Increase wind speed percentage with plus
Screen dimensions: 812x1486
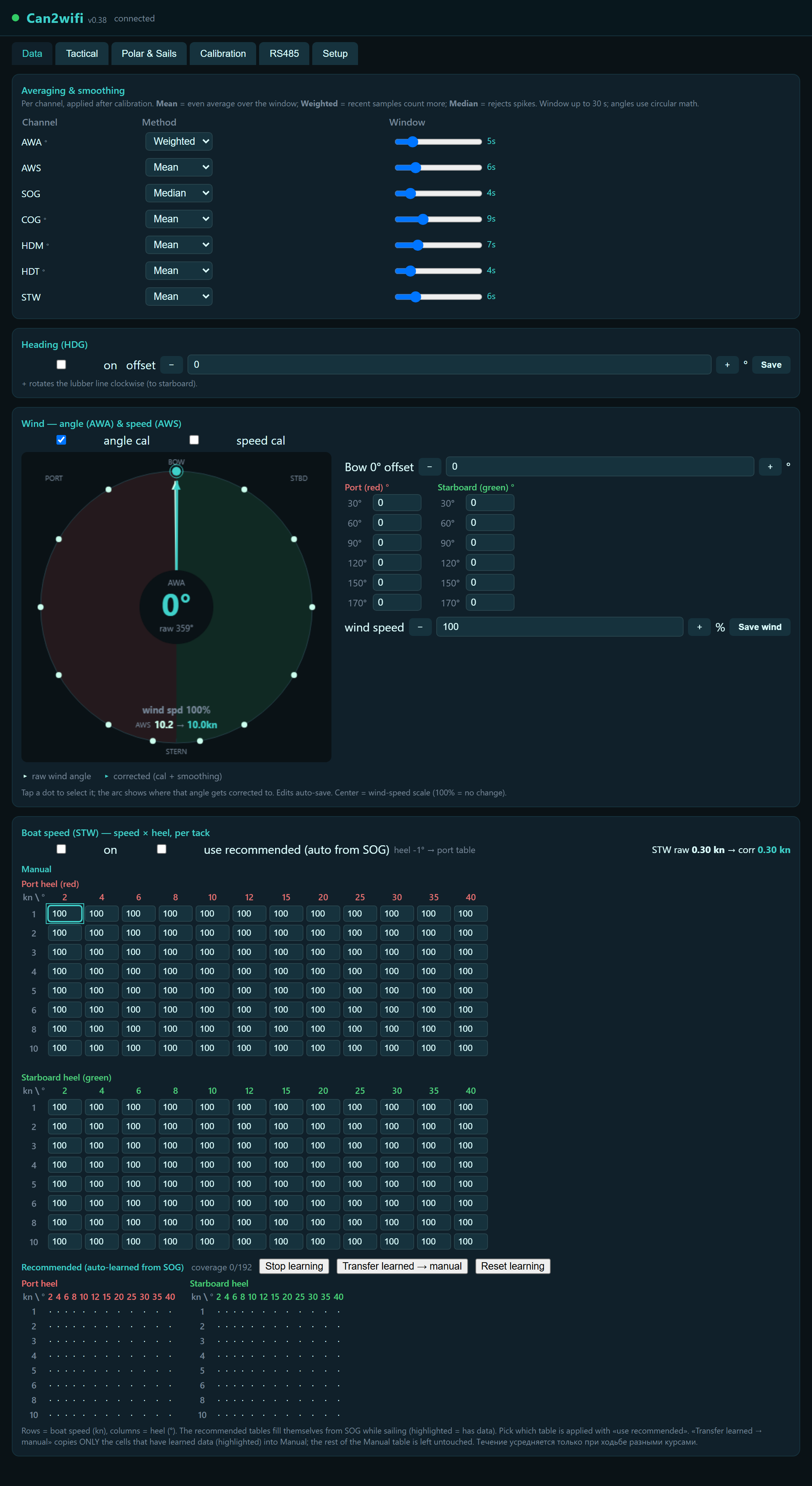point(699,627)
